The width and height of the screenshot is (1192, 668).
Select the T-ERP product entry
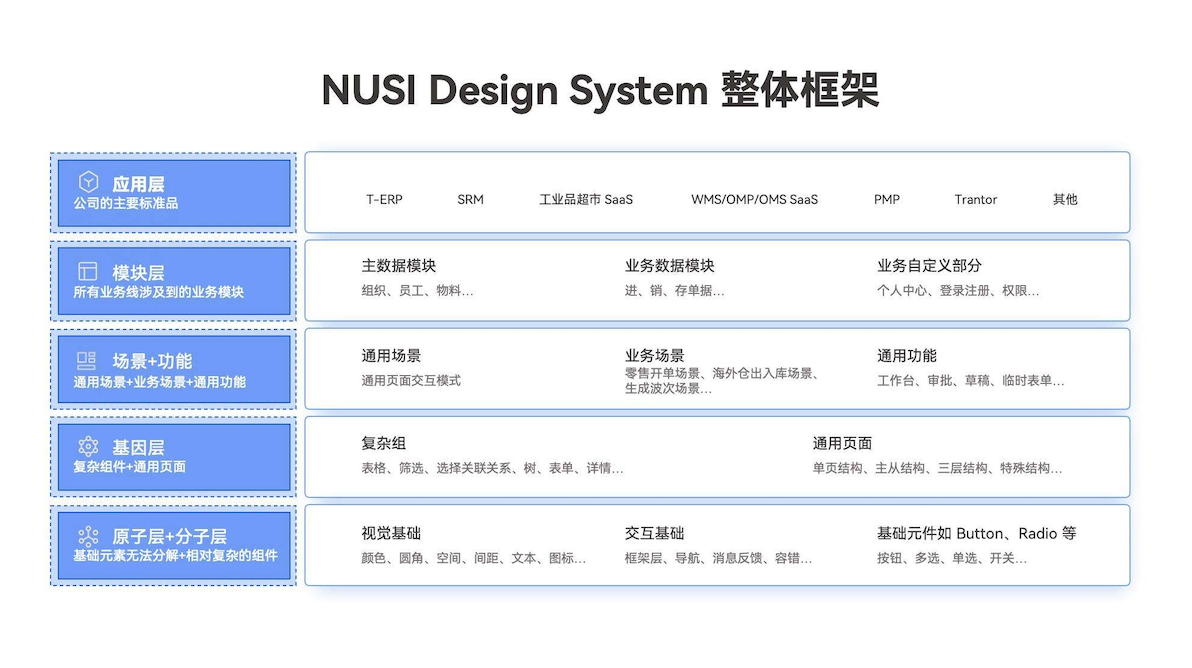point(385,199)
